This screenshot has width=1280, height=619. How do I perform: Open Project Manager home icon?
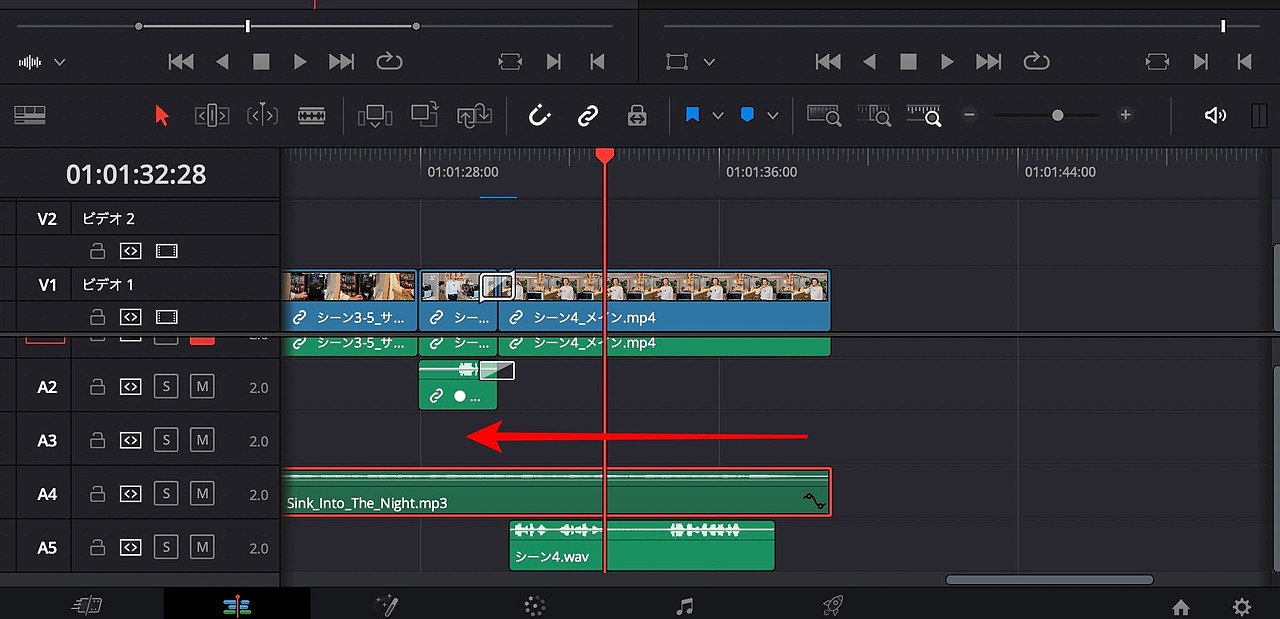[1181, 606]
